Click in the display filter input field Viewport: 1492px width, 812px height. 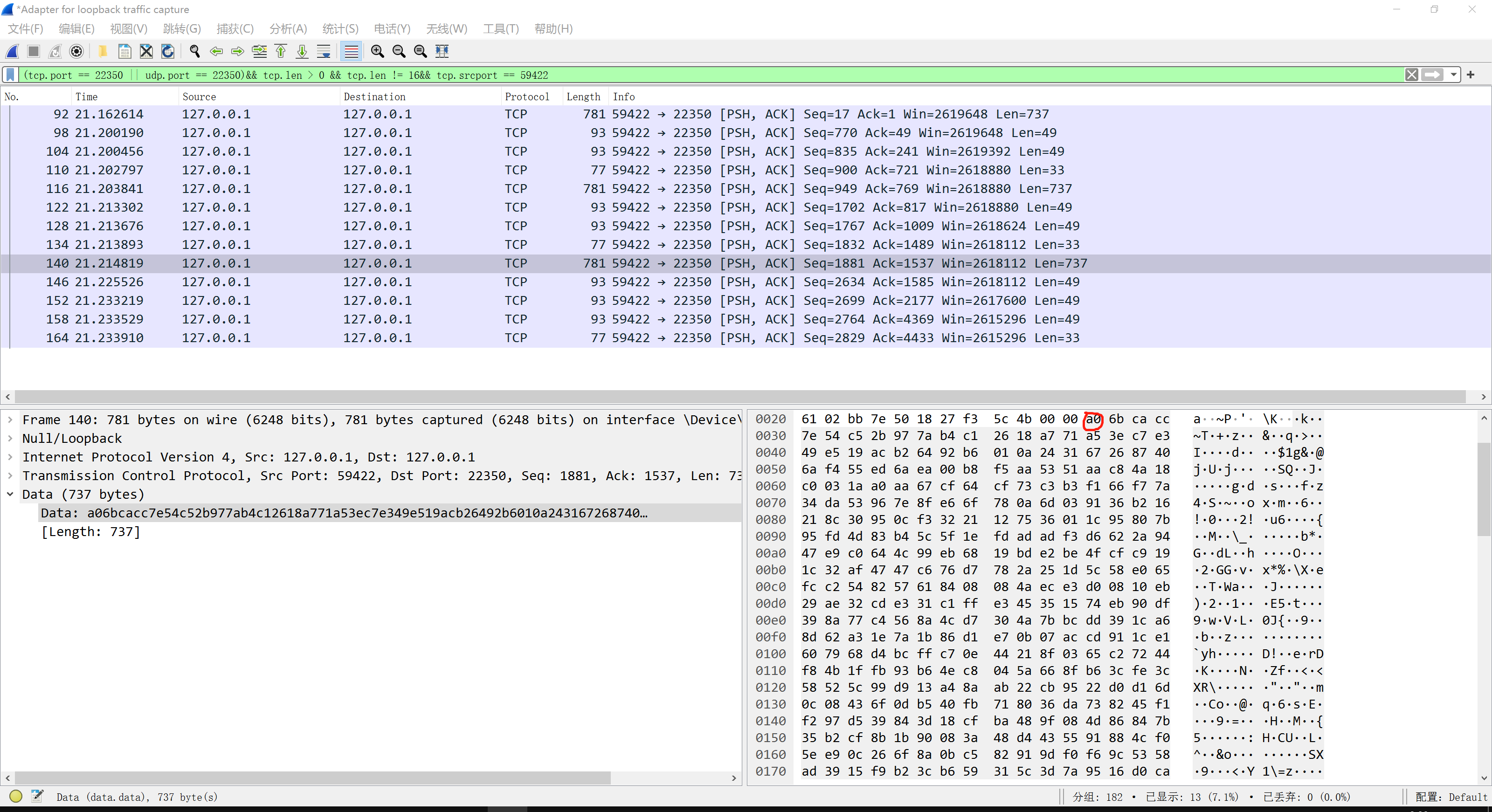coord(711,75)
